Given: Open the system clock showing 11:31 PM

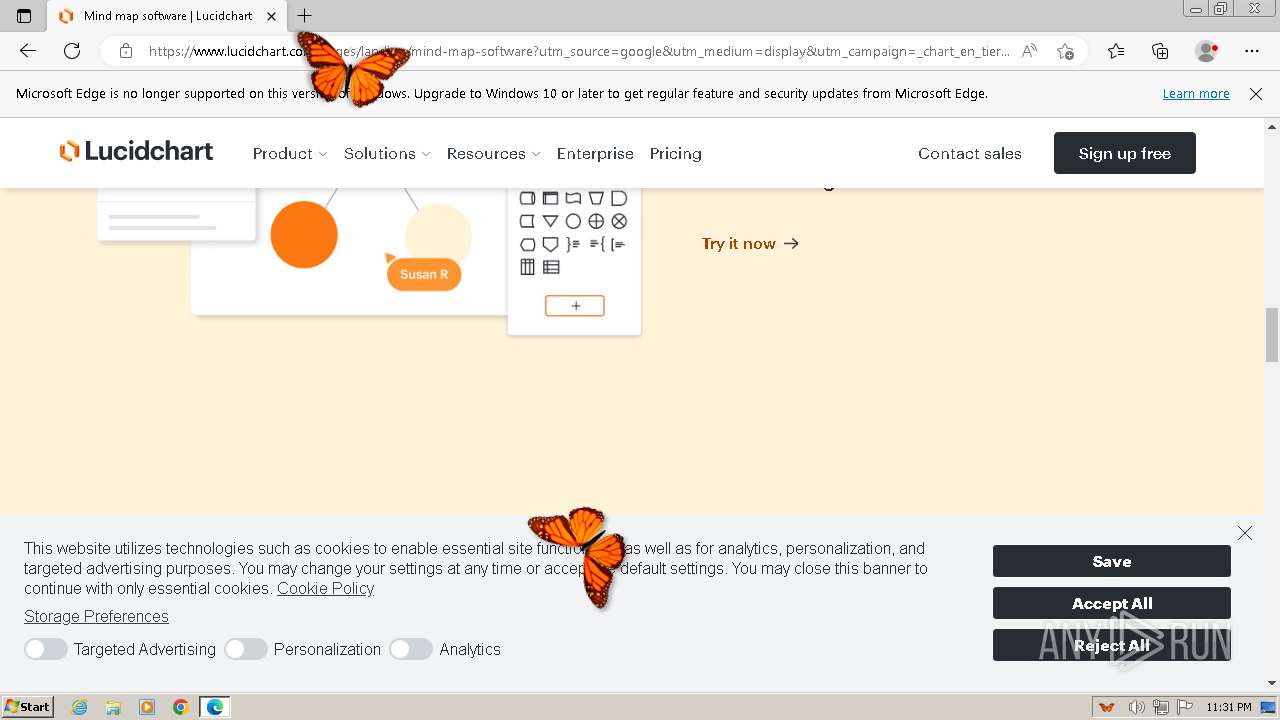Looking at the screenshot, I should [1229, 707].
